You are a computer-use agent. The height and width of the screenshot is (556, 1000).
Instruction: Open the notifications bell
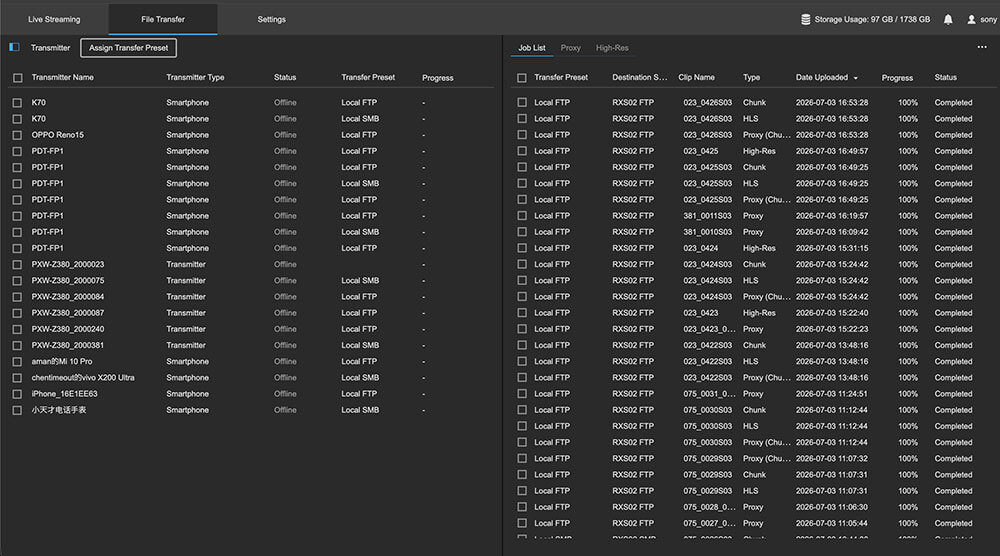pos(948,20)
